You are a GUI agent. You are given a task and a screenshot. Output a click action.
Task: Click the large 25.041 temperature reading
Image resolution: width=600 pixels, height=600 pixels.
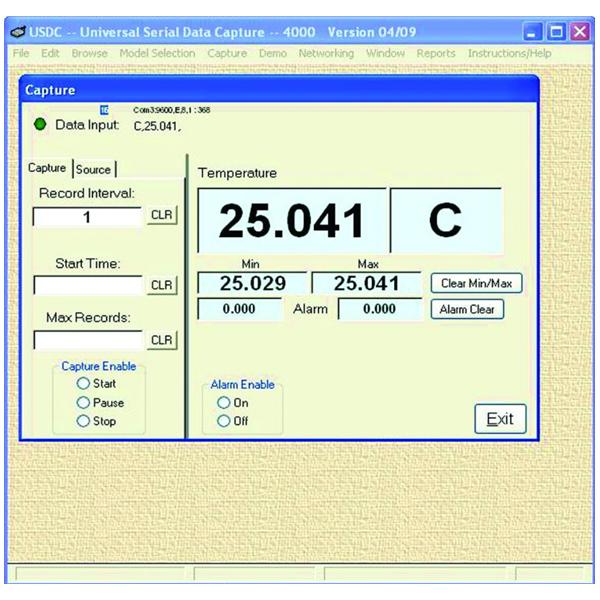point(292,221)
